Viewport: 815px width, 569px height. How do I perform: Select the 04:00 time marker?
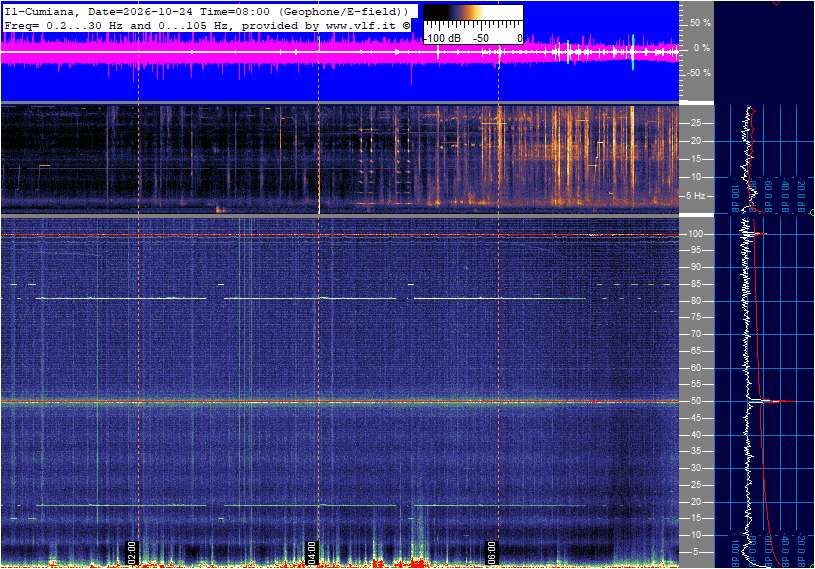311,552
